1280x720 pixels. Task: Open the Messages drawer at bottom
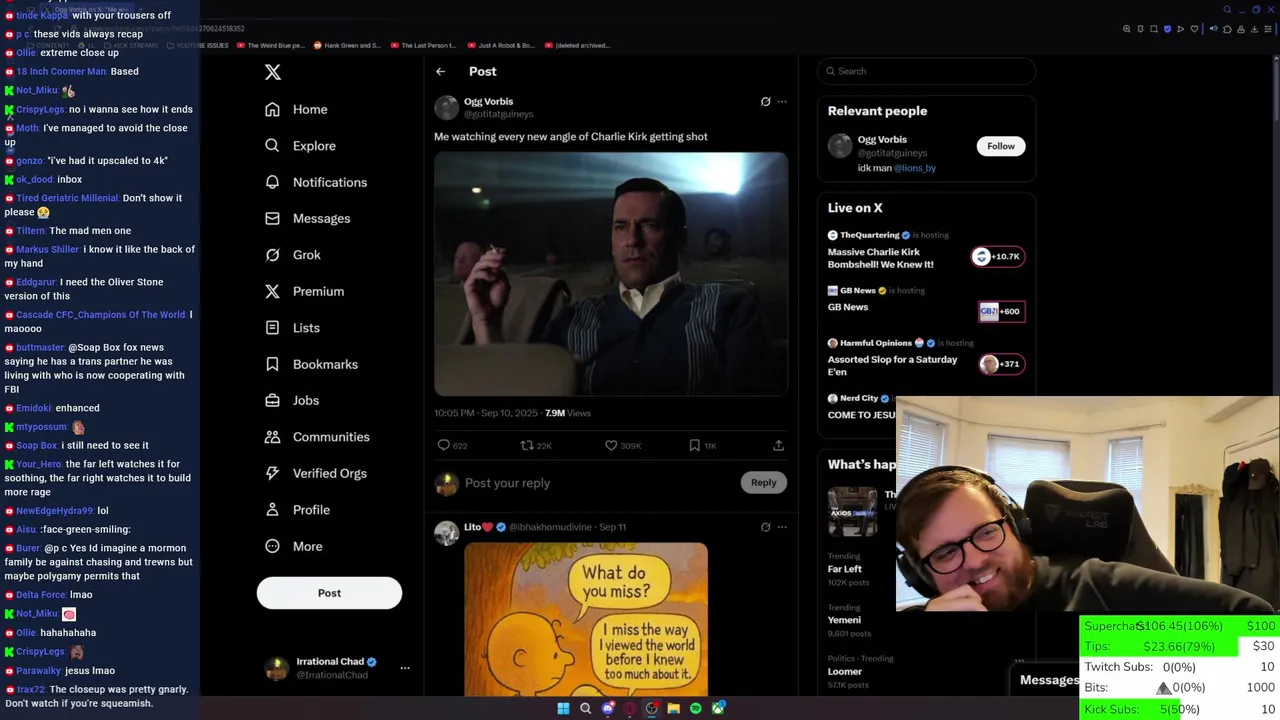point(1048,680)
